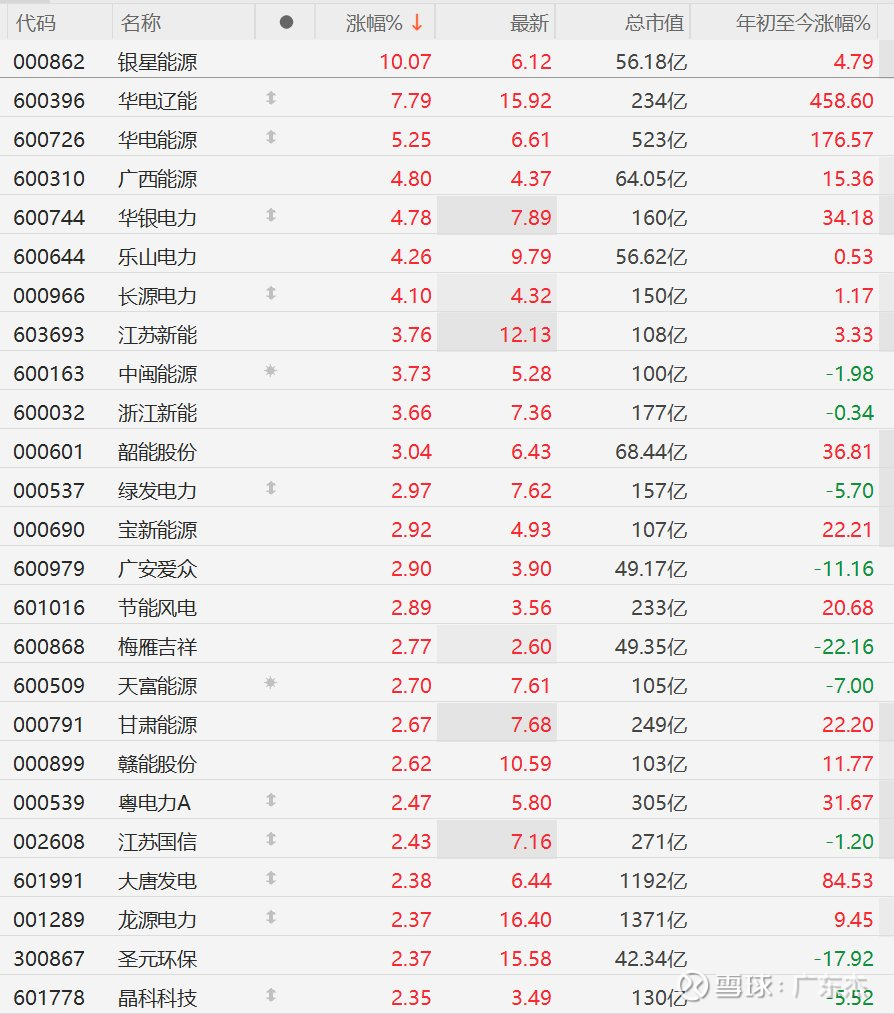The image size is (894, 1014).
Task: Select stock name 圣元环保
Action: pyautogui.click(x=157, y=958)
